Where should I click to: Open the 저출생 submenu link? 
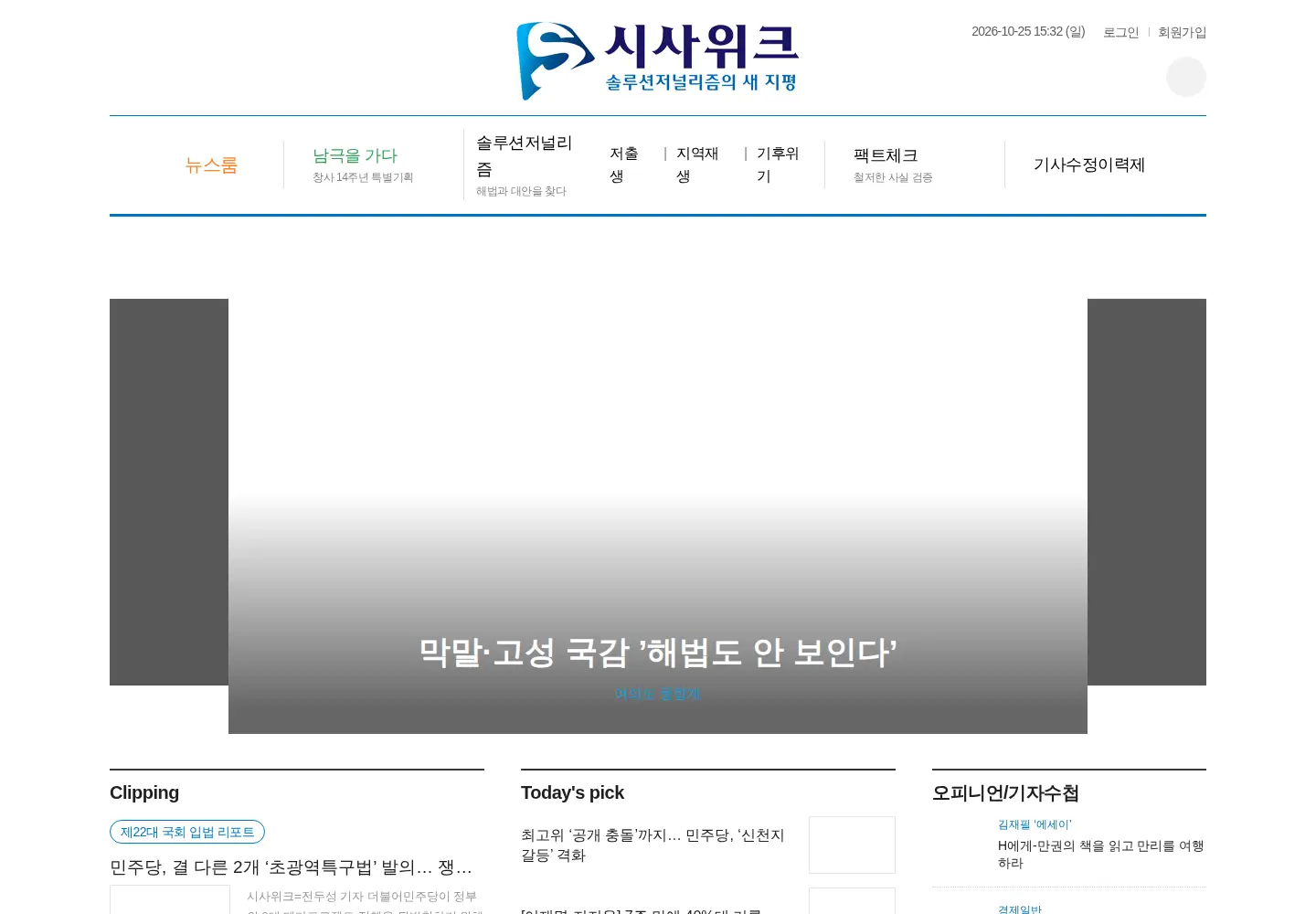(x=624, y=165)
